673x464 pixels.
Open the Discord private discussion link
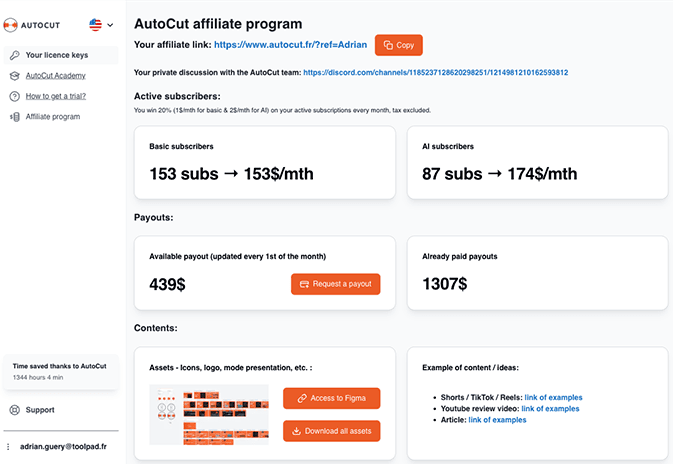pos(436,73)
